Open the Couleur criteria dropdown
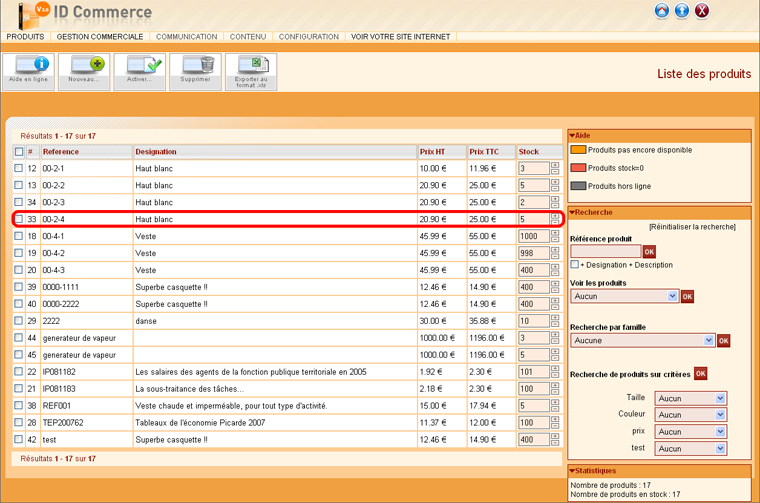The width and height of the screenshot is (760, 503). [x=691, y=415]
